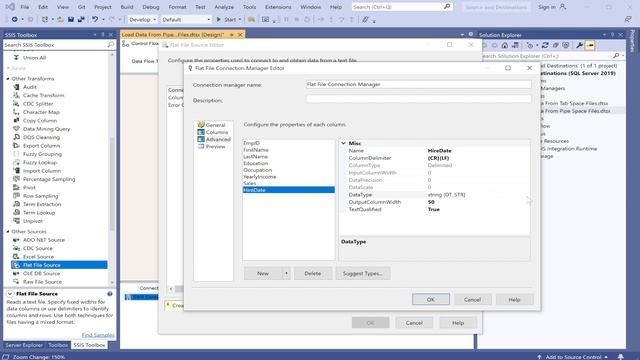640x360 pixels.
Task: Collapse the Other Sources group
Action: click(8, 231)
